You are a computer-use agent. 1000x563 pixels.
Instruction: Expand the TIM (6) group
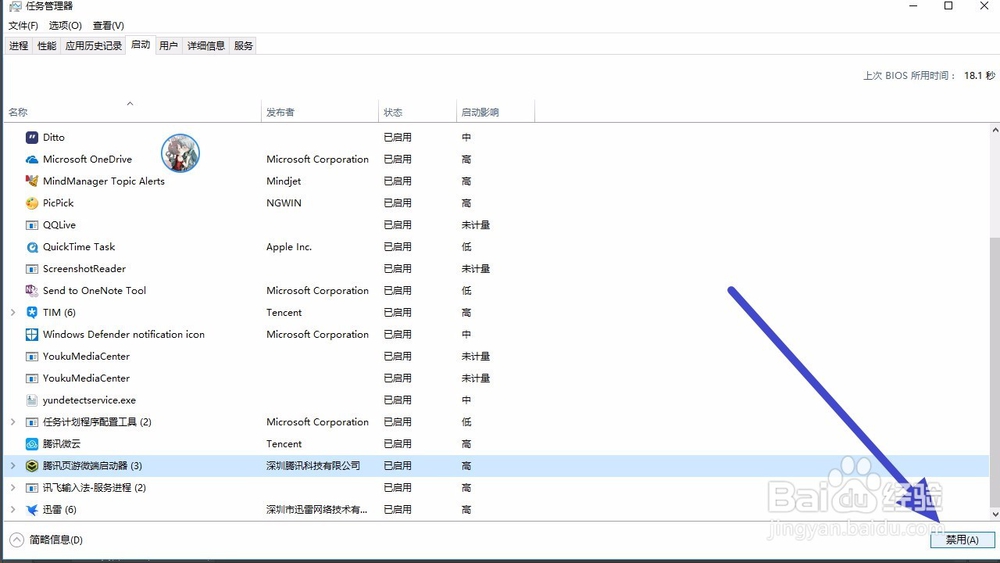(x=13, y=312)
